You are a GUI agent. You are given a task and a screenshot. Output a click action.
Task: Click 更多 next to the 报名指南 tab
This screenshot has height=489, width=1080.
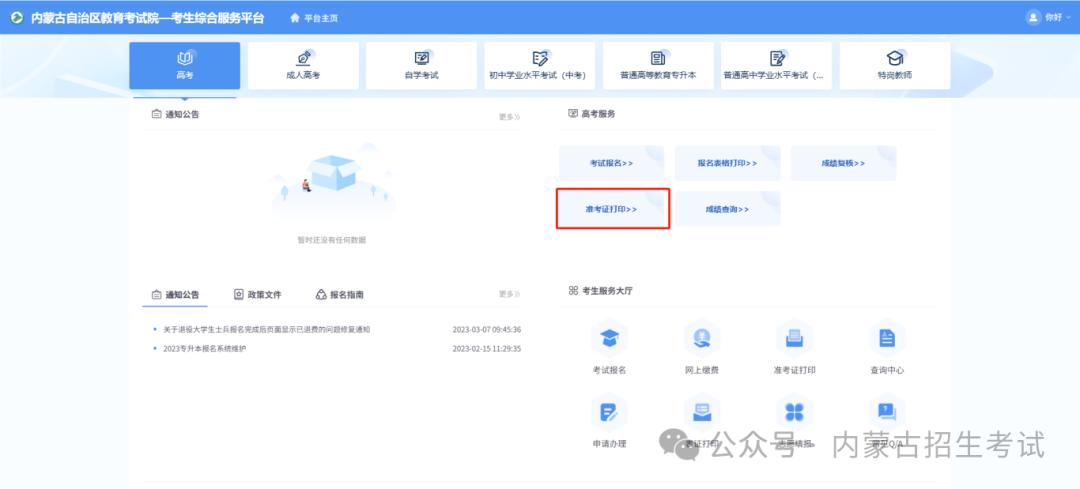coord(510,294)
